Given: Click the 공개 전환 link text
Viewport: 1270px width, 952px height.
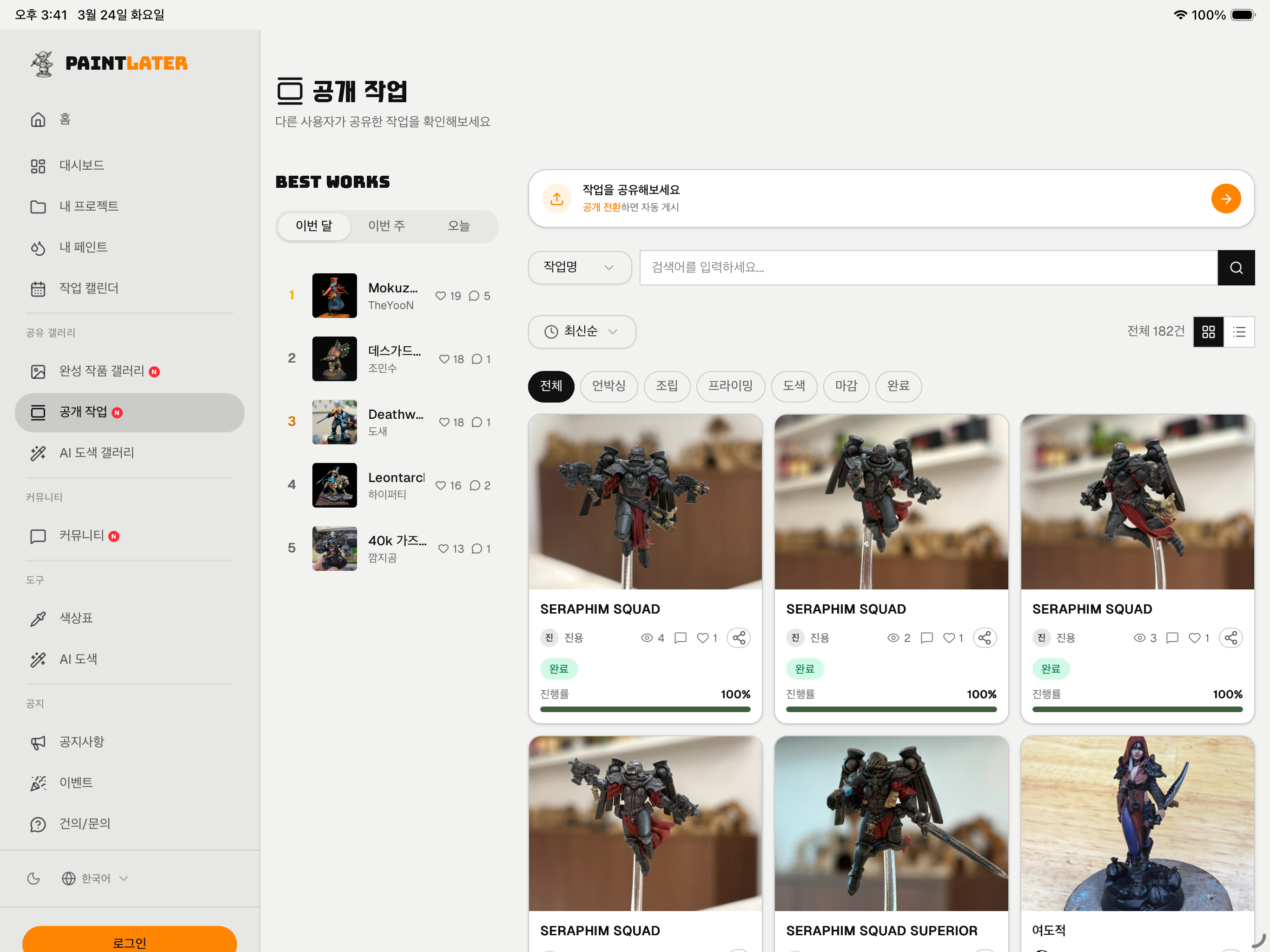Looking at the screenshot, I should (x=601, y=207).
